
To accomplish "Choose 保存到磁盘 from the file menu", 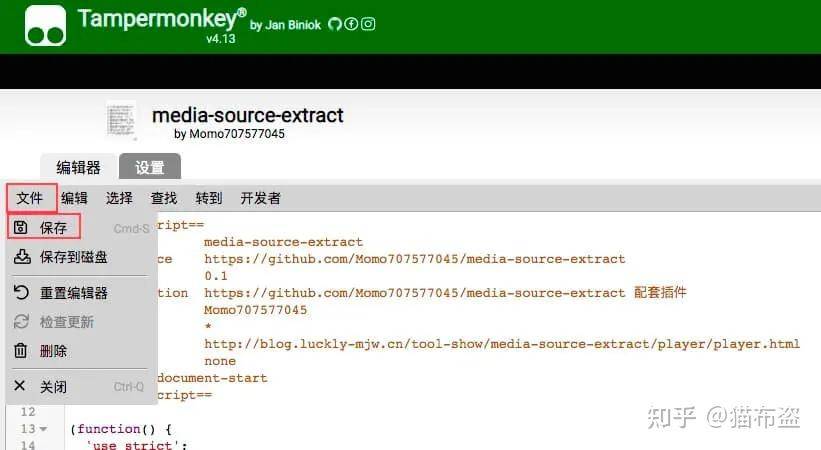I will tap(82, 257).
